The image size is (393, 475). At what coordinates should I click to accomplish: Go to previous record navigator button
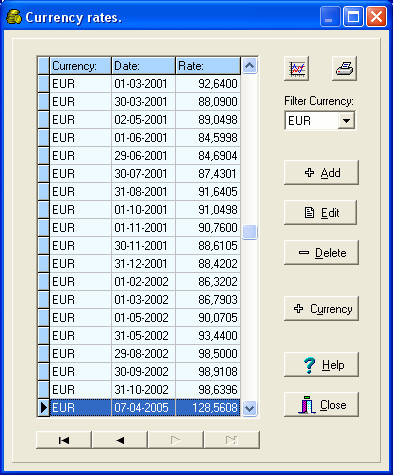pos(120,440)
